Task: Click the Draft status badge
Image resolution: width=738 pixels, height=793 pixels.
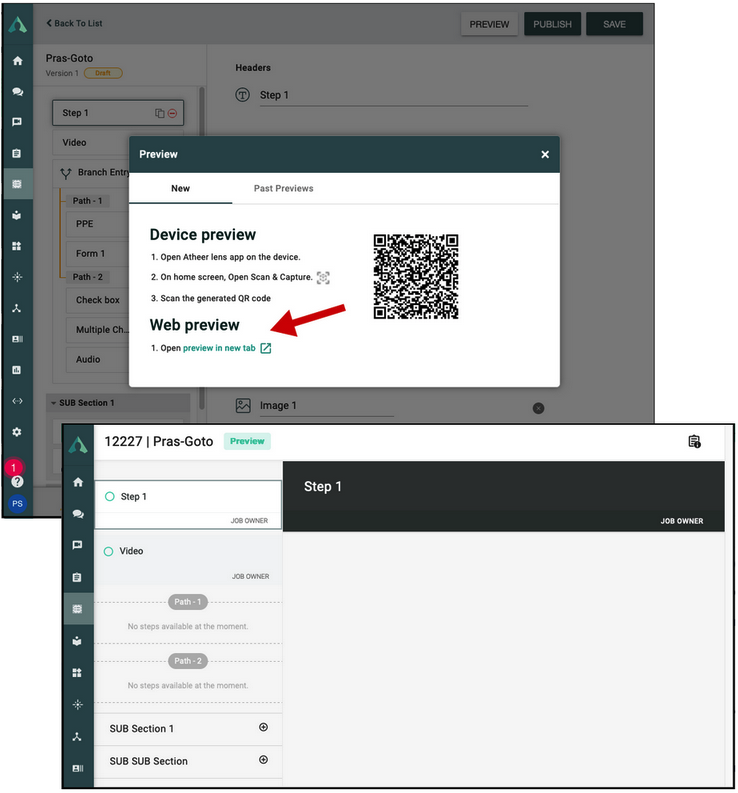Action: point(103,73)
